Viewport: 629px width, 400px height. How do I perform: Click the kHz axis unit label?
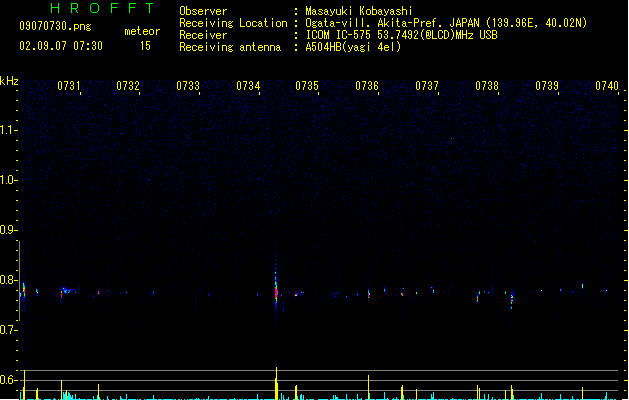[9, 81]
